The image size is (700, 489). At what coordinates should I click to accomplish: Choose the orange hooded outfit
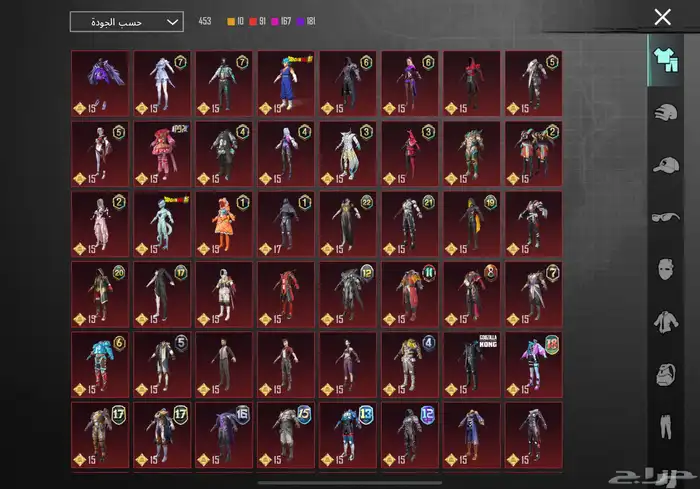[223, 224]
